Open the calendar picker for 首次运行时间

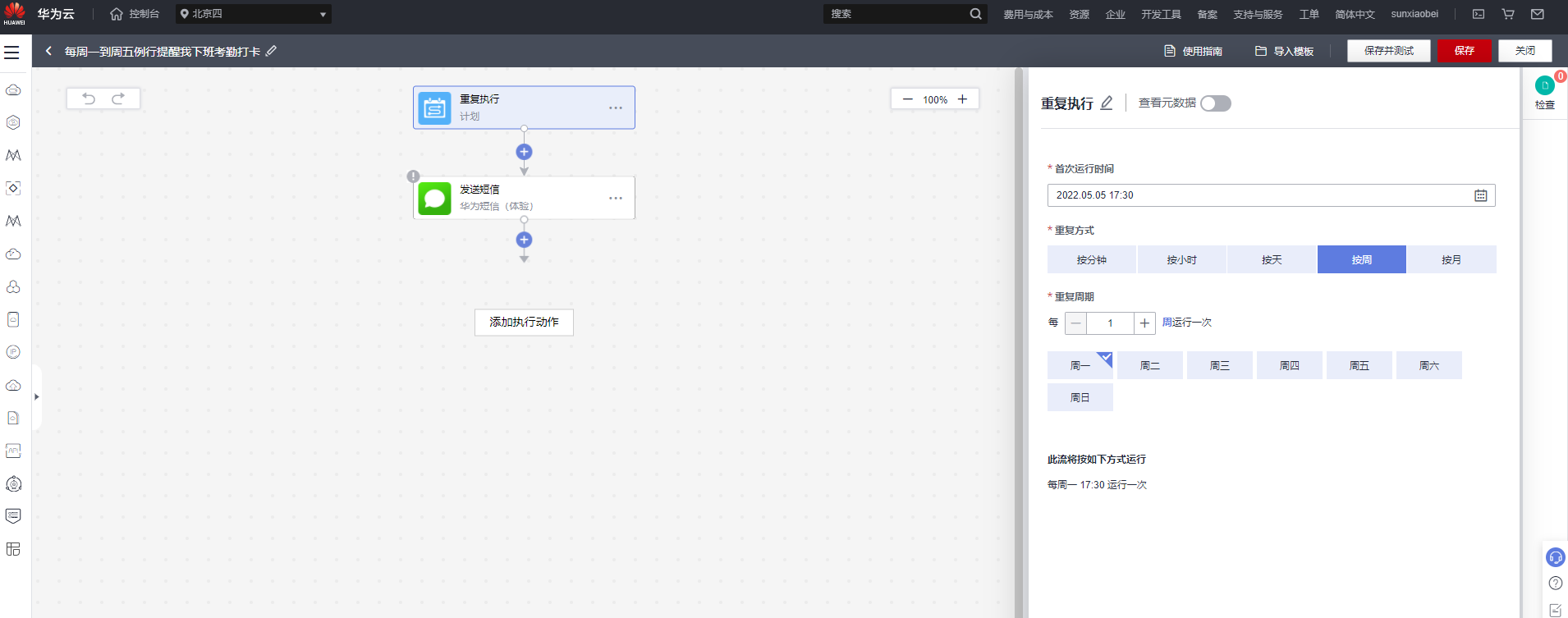1481,195
